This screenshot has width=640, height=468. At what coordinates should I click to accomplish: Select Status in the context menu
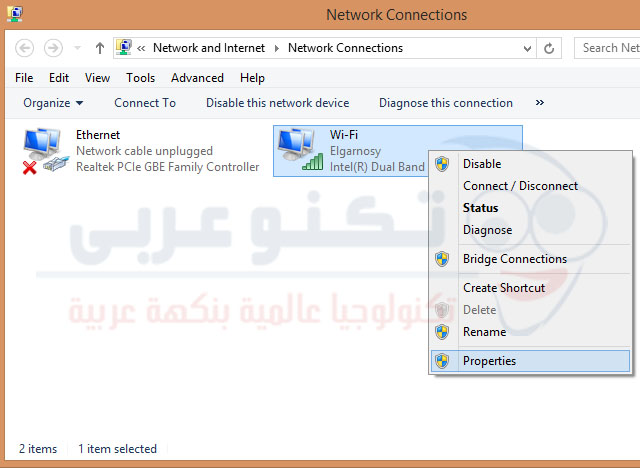coord(480,208)
